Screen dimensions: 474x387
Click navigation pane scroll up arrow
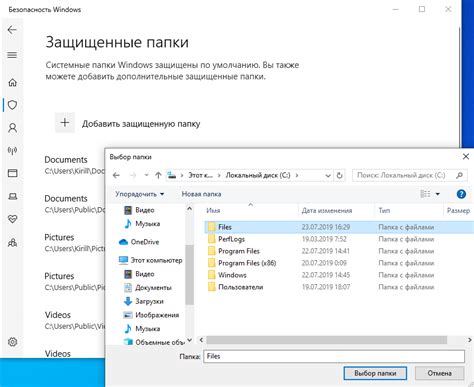coord(189,209)
